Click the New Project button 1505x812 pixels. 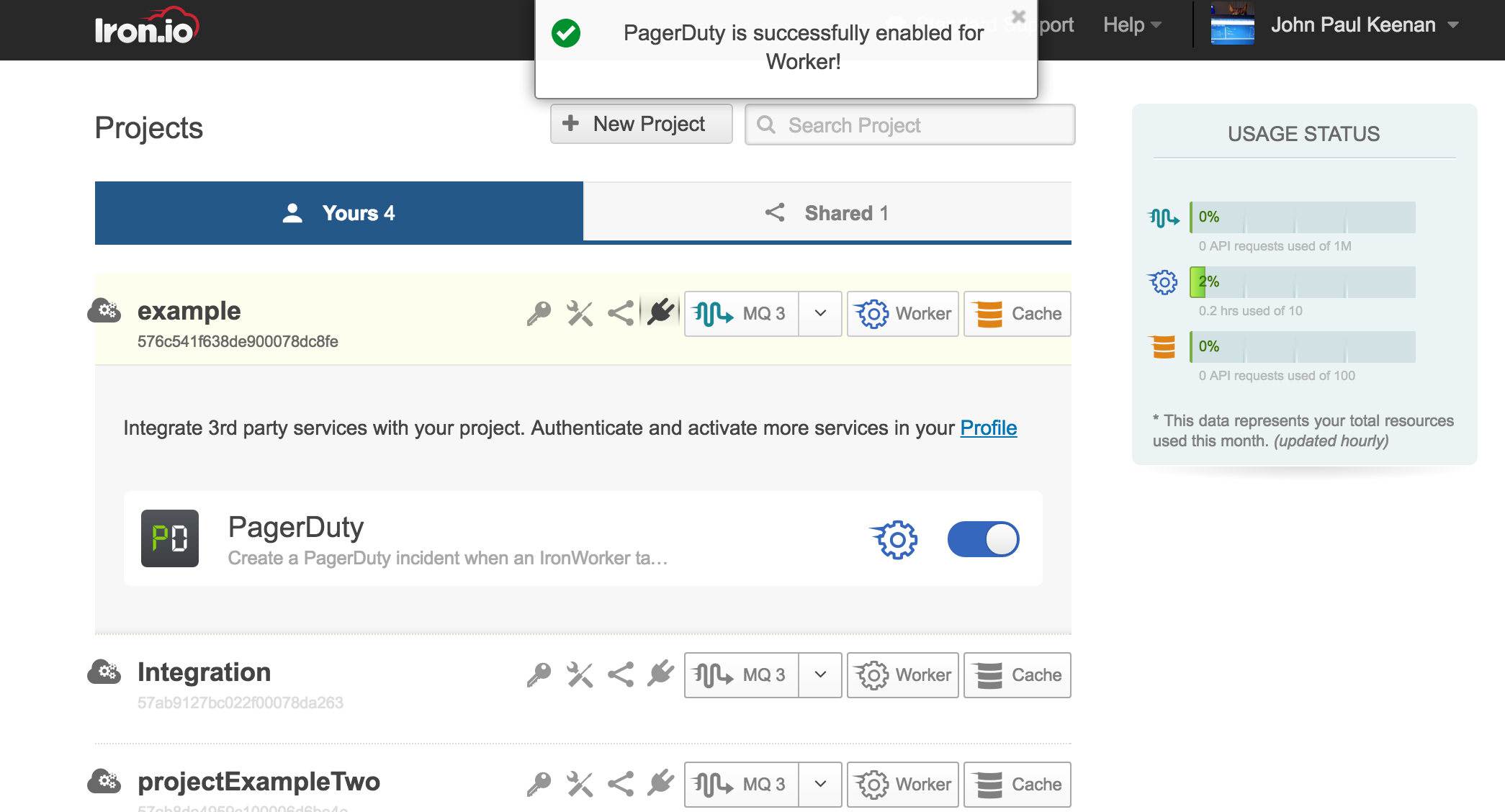[x=641, y=124]
